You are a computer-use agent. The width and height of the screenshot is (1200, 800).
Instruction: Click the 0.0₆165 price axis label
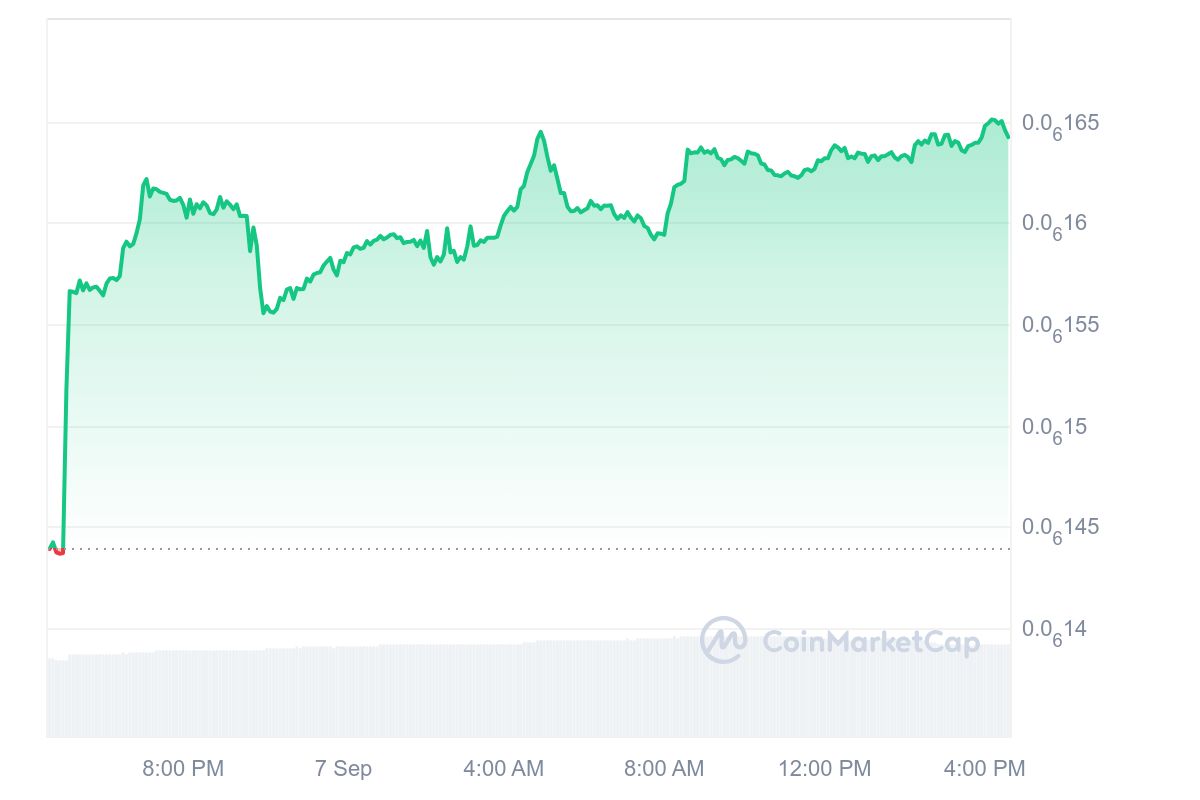click(x=1060, y=124)
